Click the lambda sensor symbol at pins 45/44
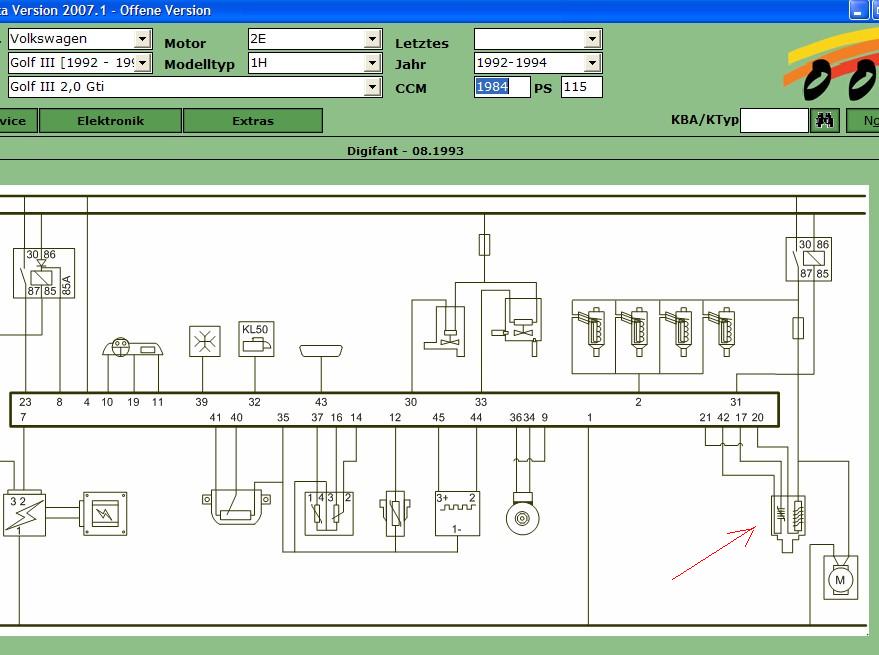This screenshot has height=655, width=879. 458,513
